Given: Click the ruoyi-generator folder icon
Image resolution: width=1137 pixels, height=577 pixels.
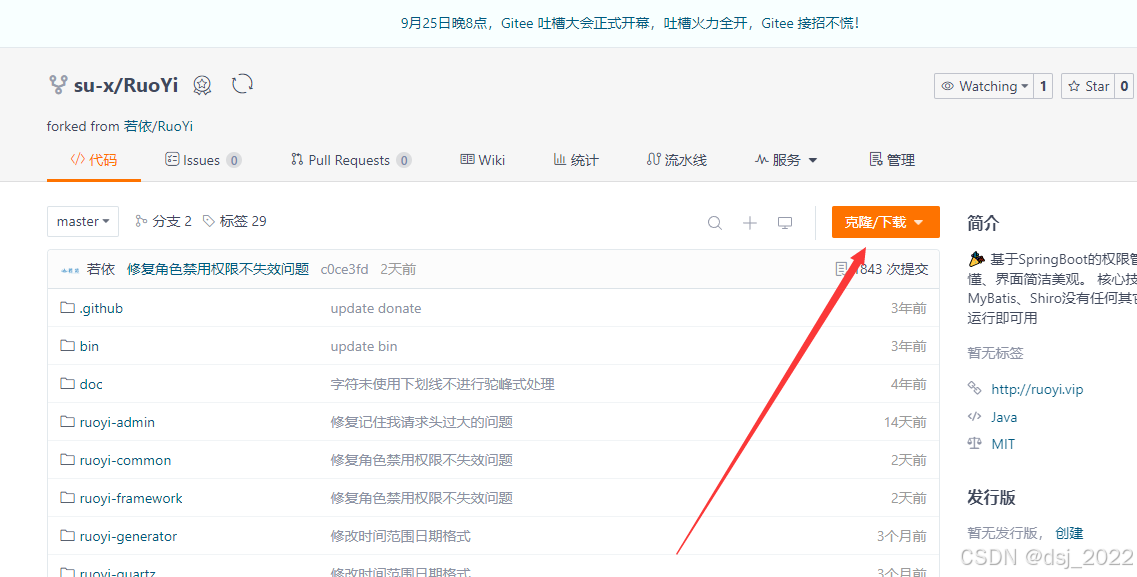Looking at the screenshot, I should 67,536.
